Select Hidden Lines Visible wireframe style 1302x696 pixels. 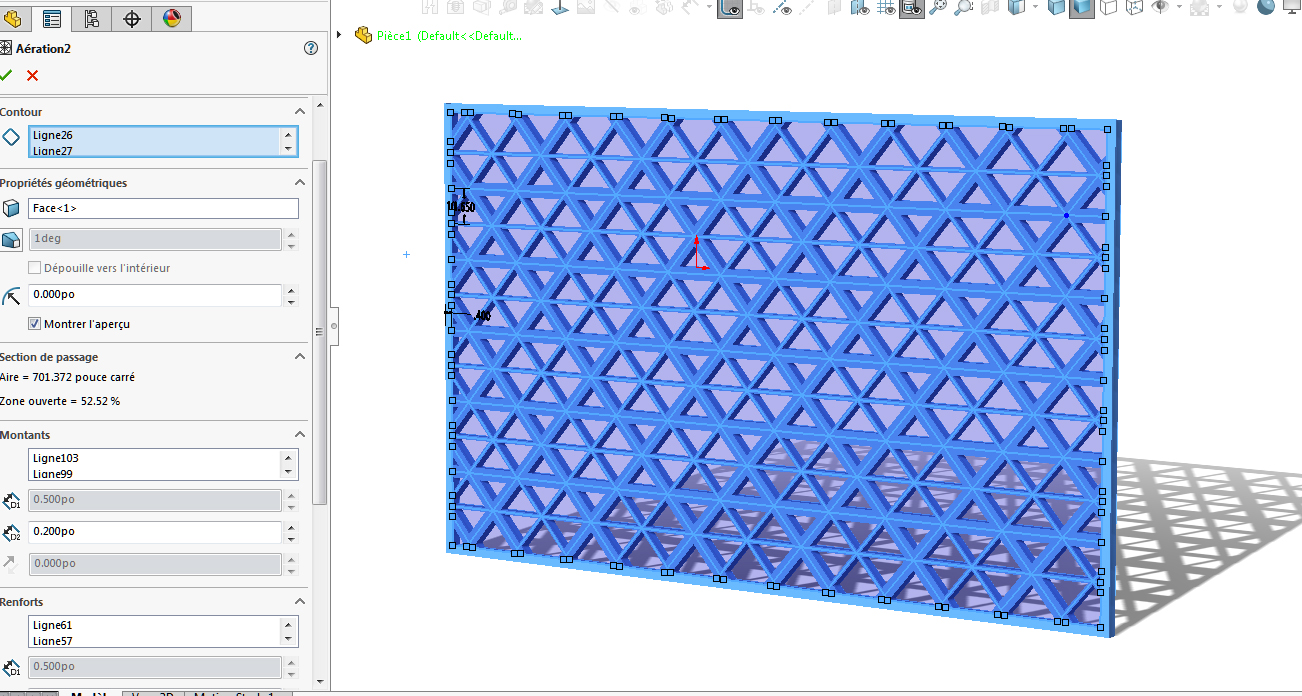coord(1135,7)
